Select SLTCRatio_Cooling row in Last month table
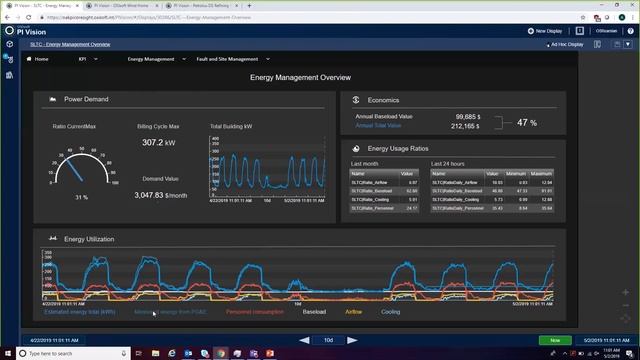 (x=384, y=200)
